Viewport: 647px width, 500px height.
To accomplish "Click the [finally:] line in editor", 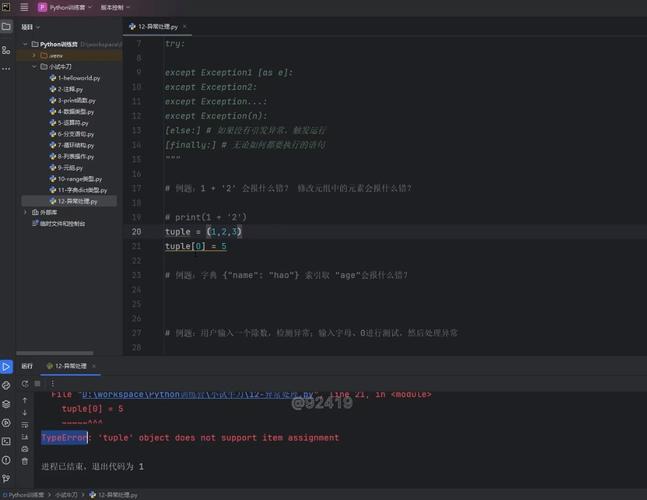I will (x=245, y=145).
